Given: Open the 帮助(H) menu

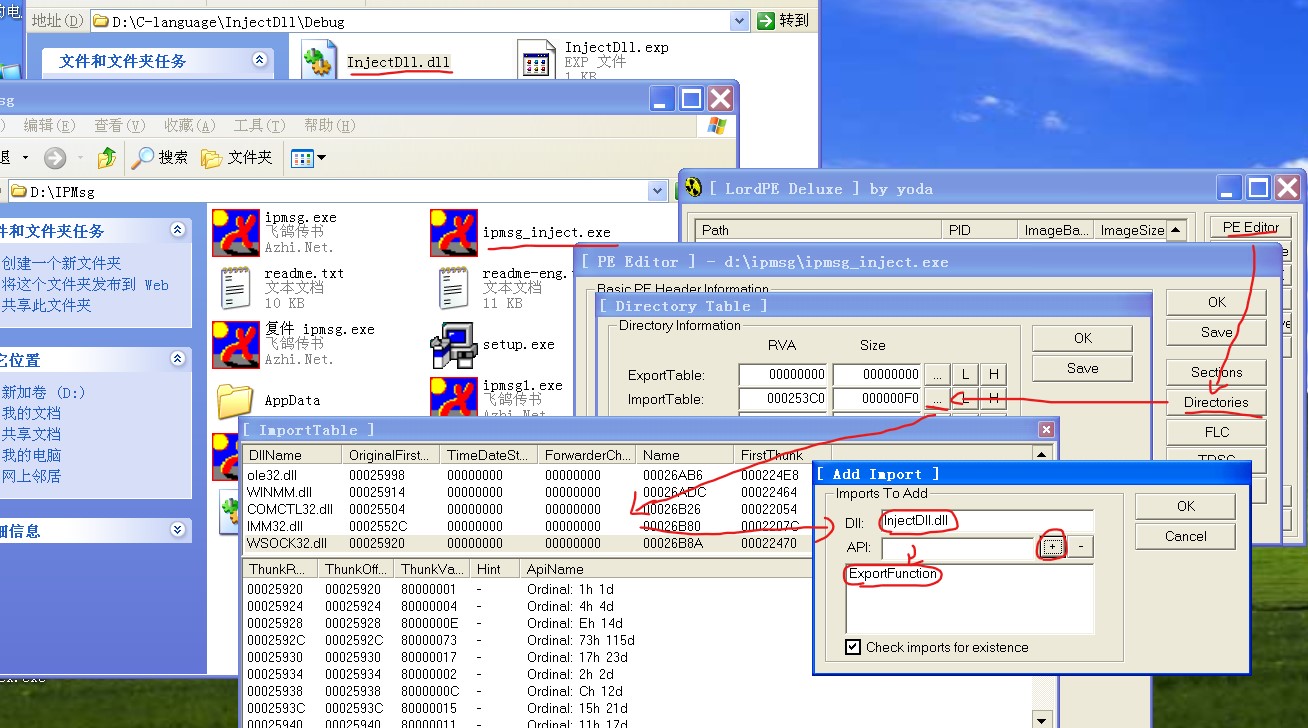Looking at the screenshot, I should click(329, 125).
